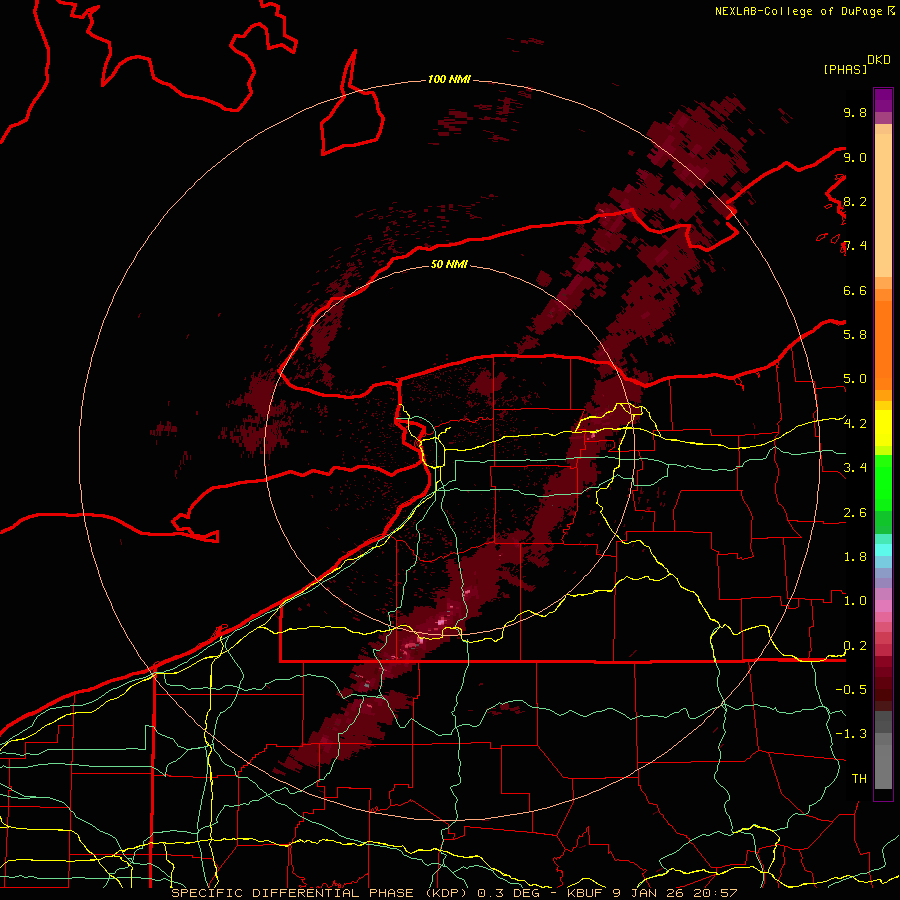This screenshot has width=900, height=900.
Task: Click the Specific Differential Phase KBUF caption
Action: click(x=455, y=893)
